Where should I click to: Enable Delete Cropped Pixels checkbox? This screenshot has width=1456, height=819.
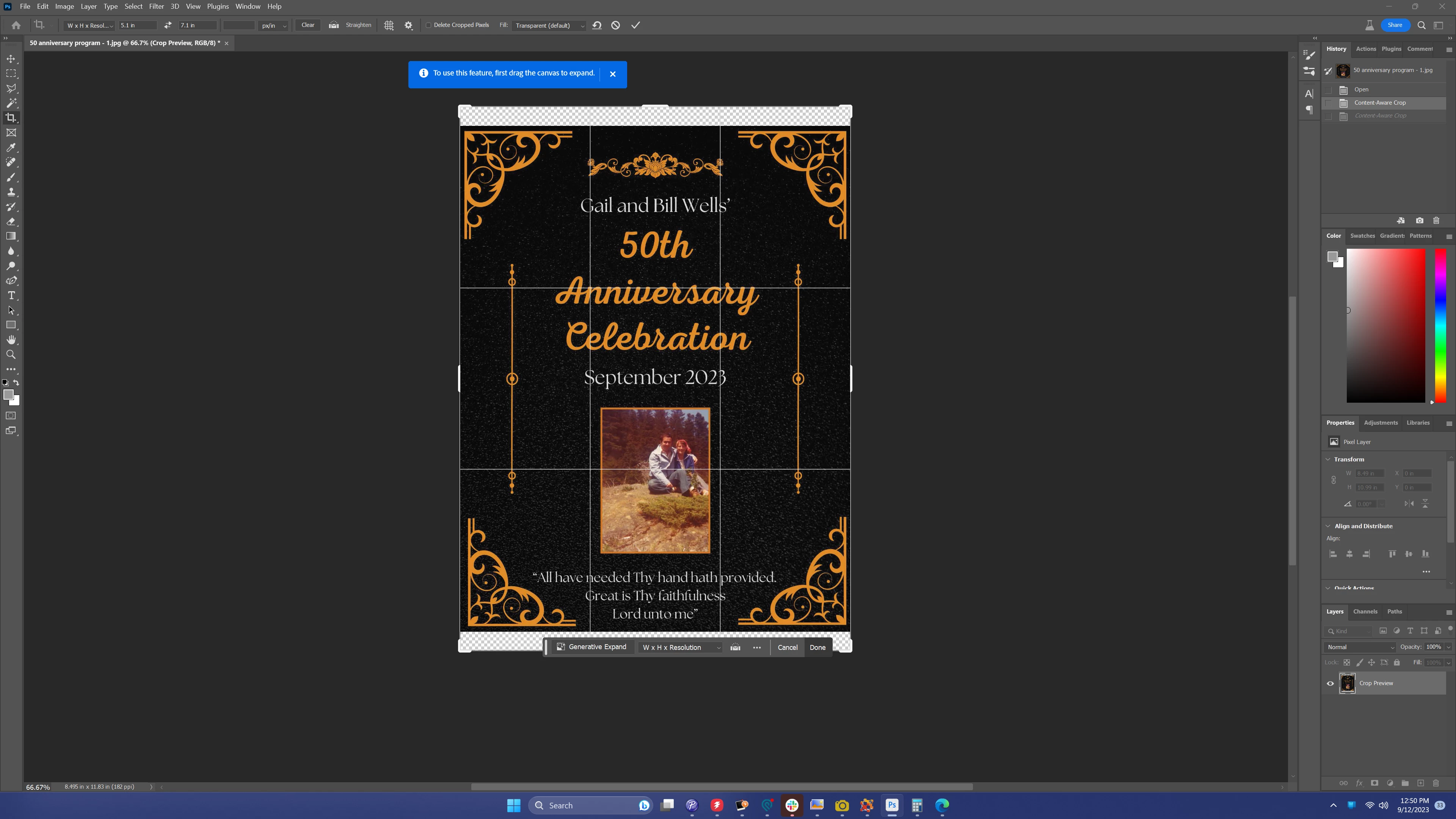click(x=428, y=25)
